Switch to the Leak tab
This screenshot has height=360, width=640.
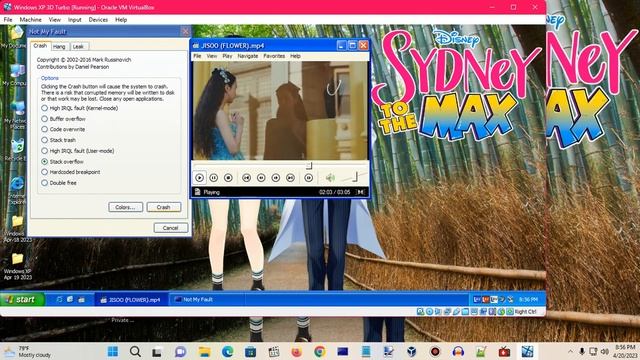pyautogui.click(x=78, y=47)
